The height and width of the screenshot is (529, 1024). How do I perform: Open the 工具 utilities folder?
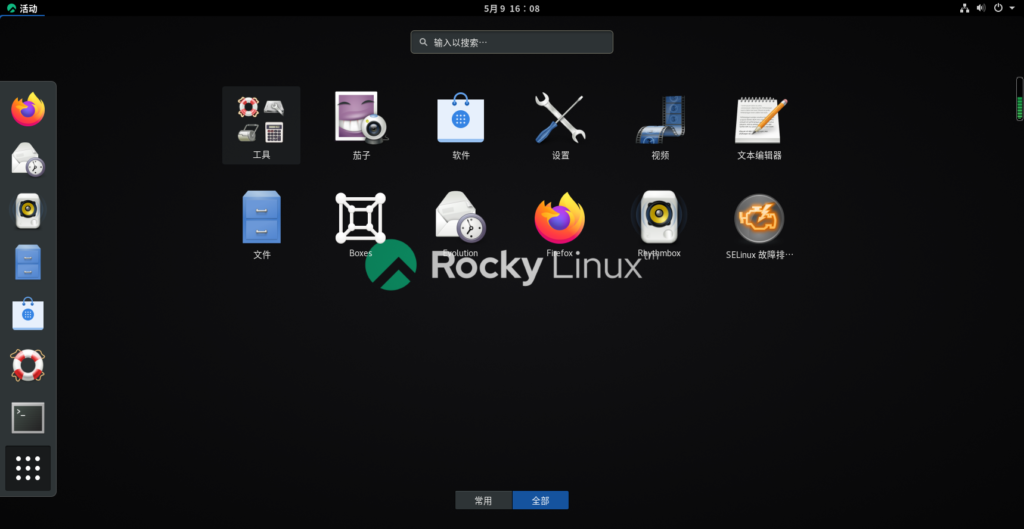[x=261, y=125]
